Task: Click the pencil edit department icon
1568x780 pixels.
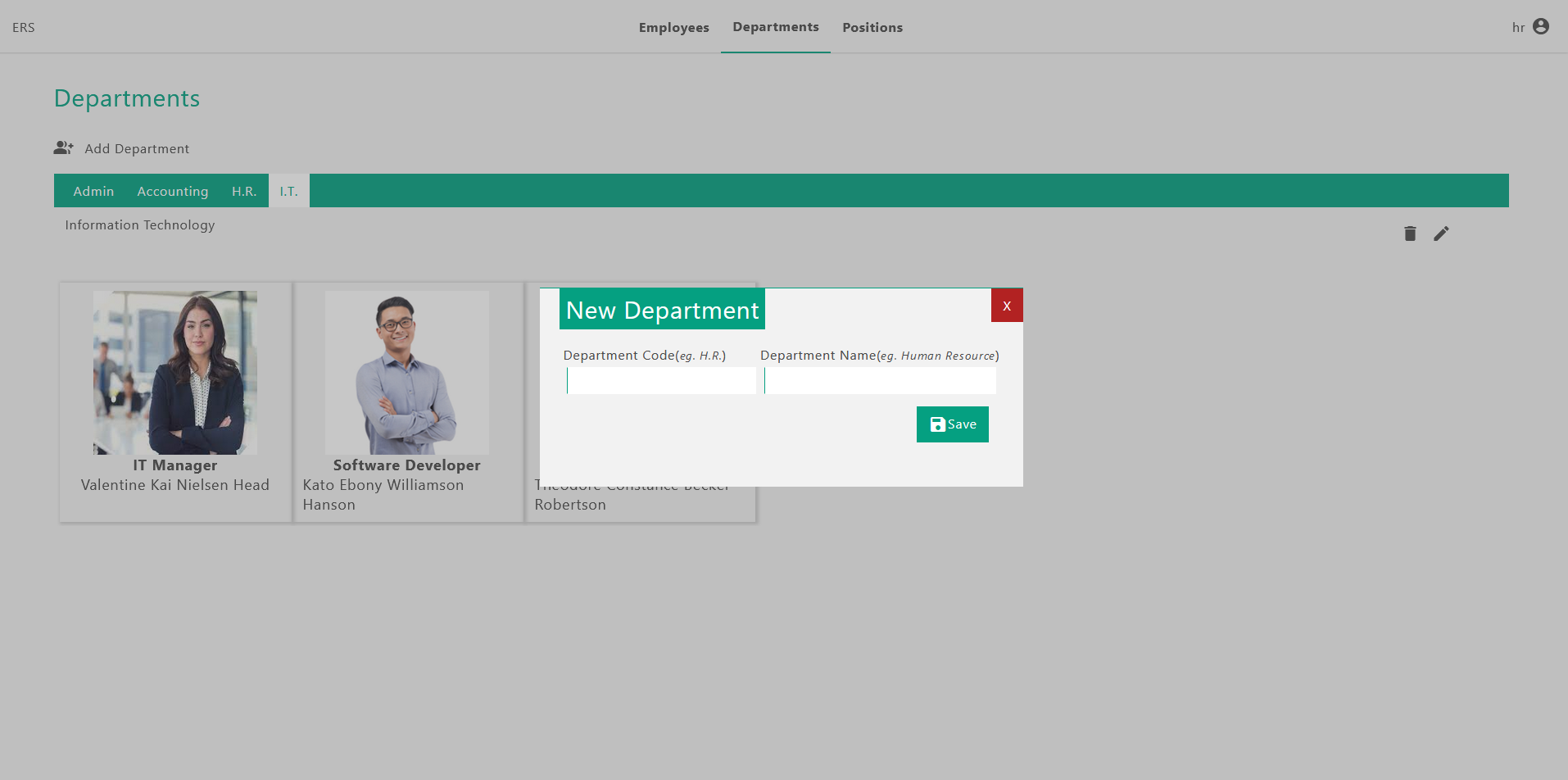Action: click(x=1441, y=234)
